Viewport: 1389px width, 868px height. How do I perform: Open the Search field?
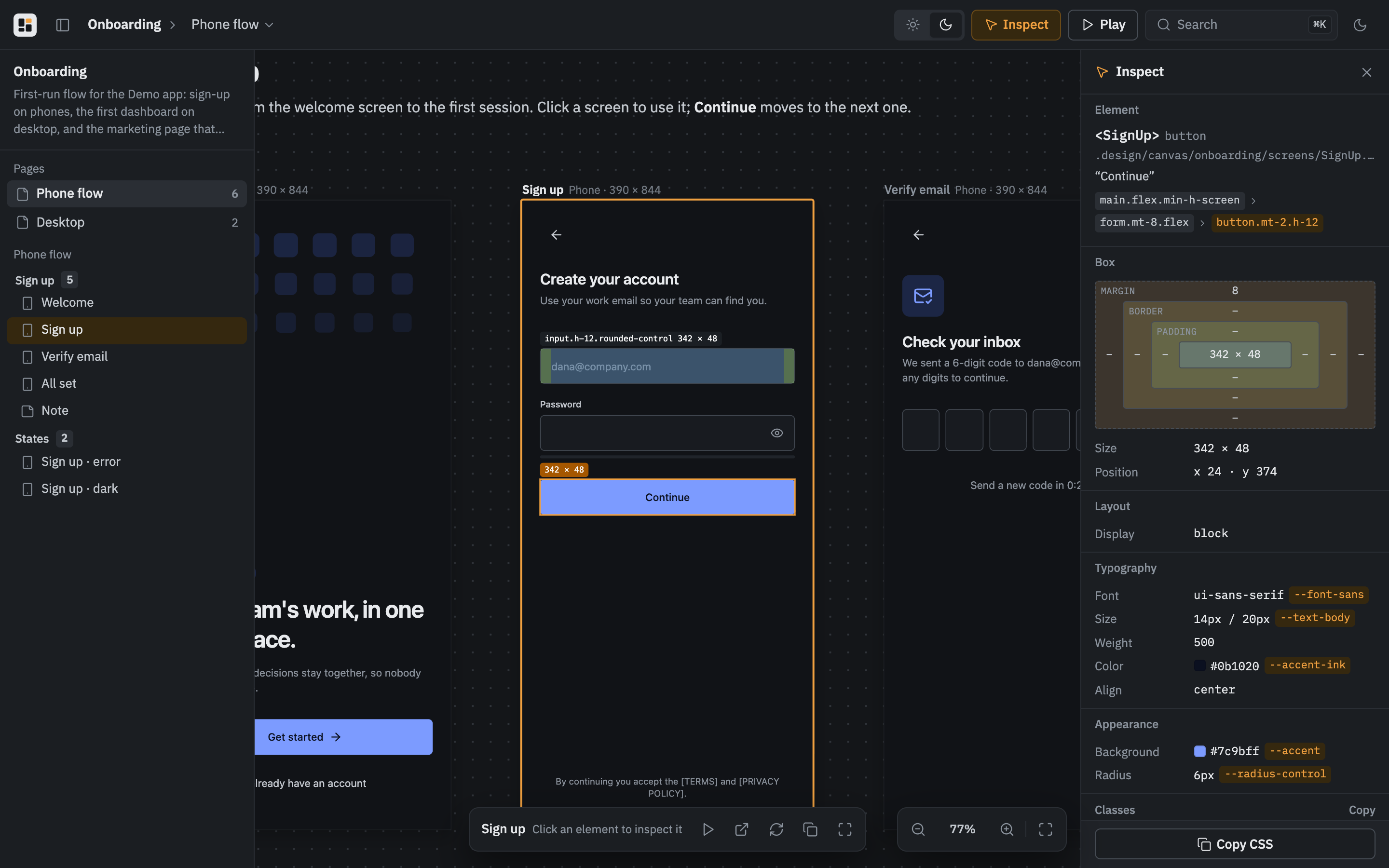[1240, 25]
